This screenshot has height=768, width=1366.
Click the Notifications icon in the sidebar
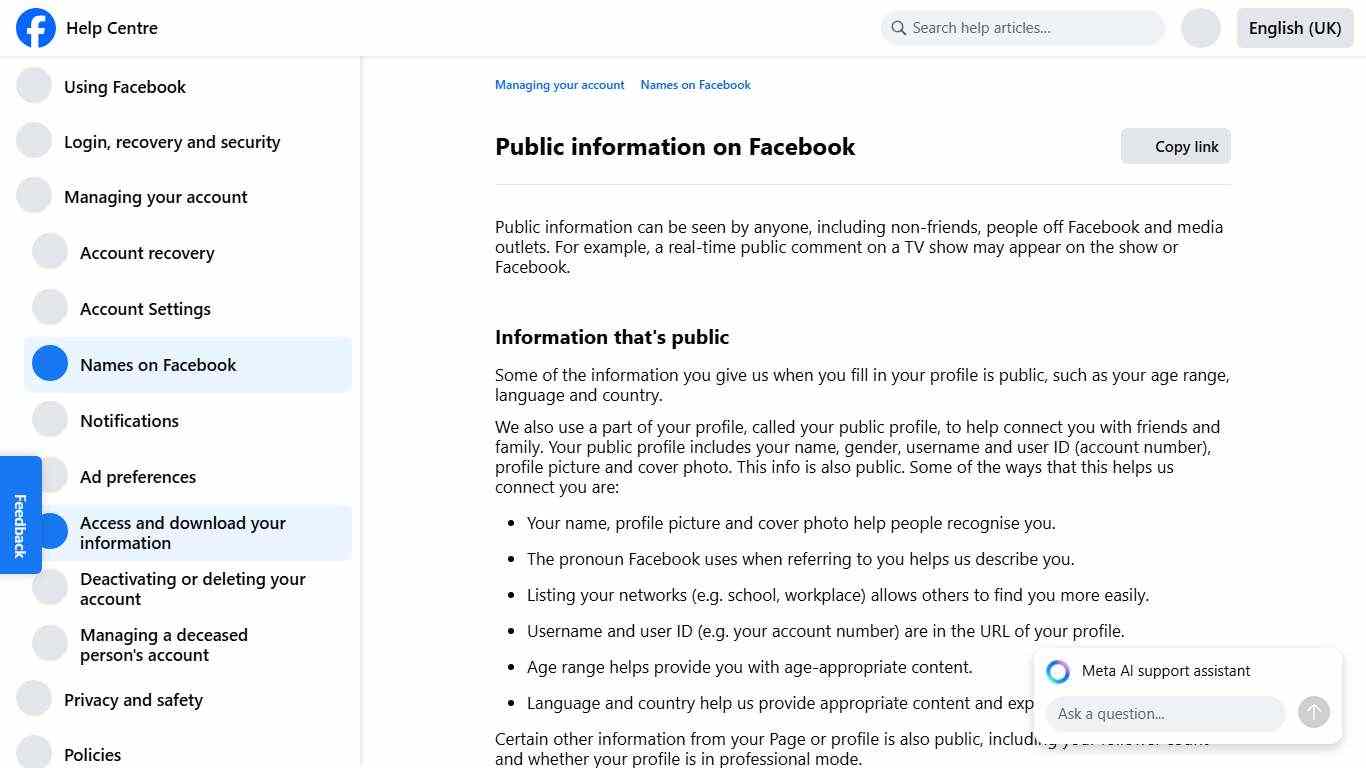pyautogui.click(x=49, y=418)
